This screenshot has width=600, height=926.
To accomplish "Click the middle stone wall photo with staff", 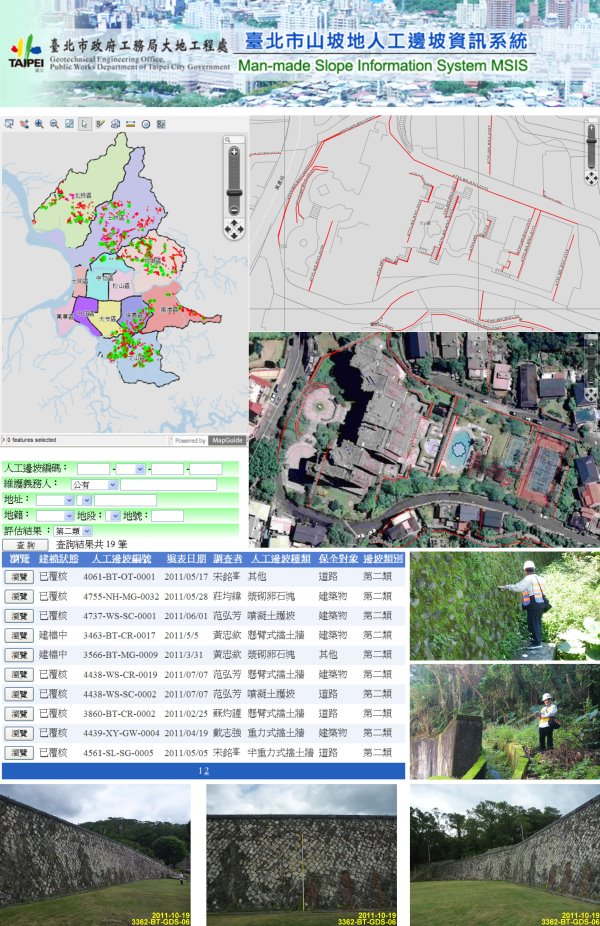I will (301, 855).
